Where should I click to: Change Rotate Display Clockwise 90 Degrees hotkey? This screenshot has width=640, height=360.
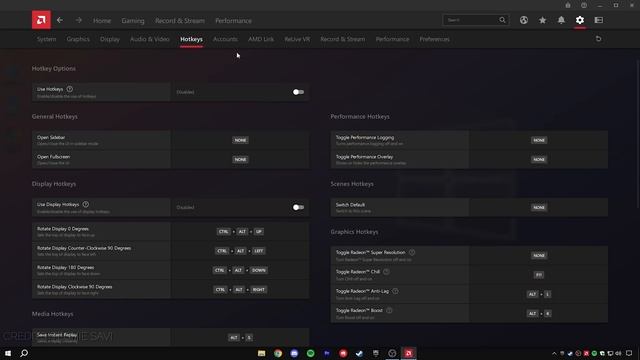240,289
